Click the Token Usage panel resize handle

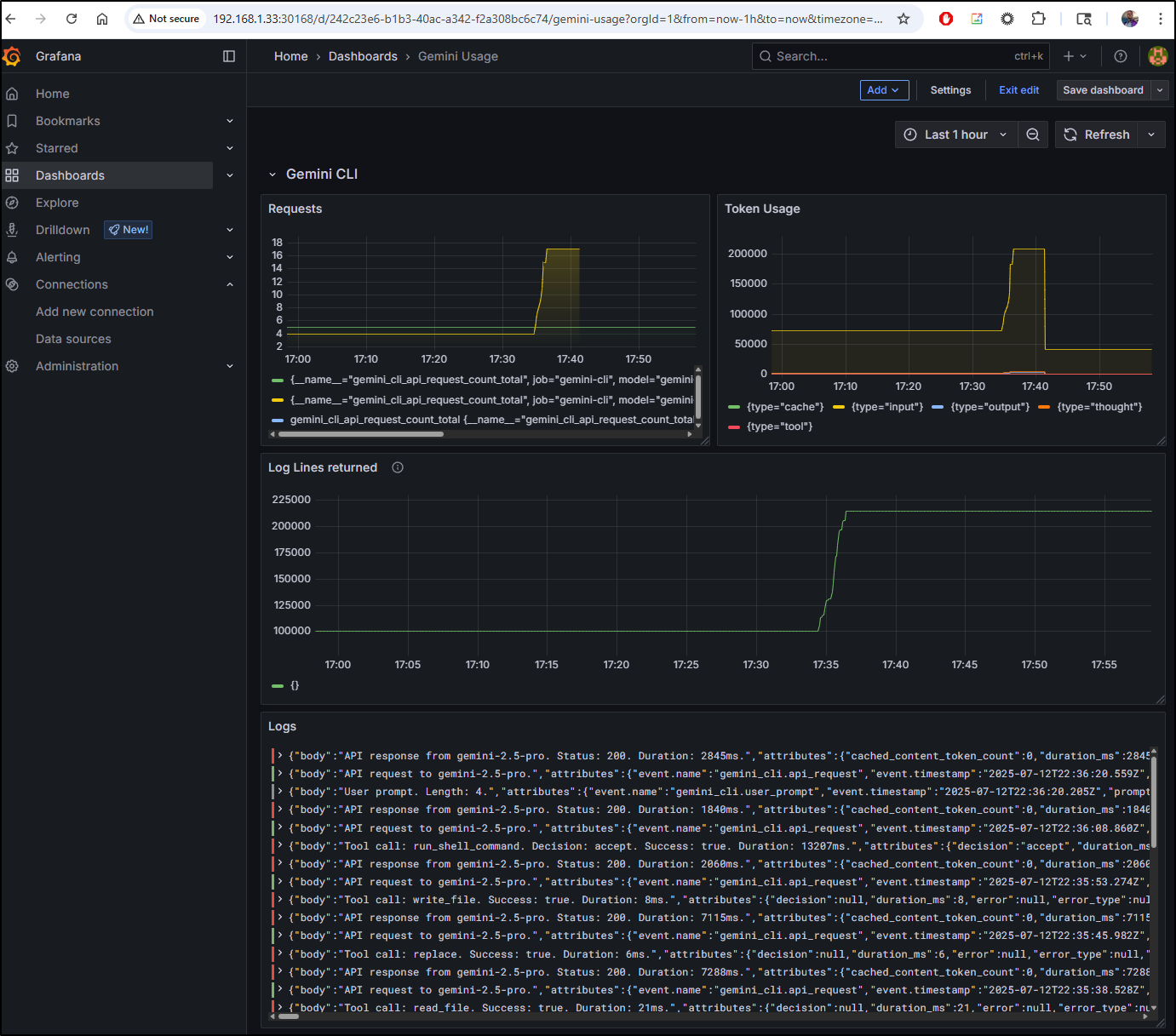coord(1161,440)
